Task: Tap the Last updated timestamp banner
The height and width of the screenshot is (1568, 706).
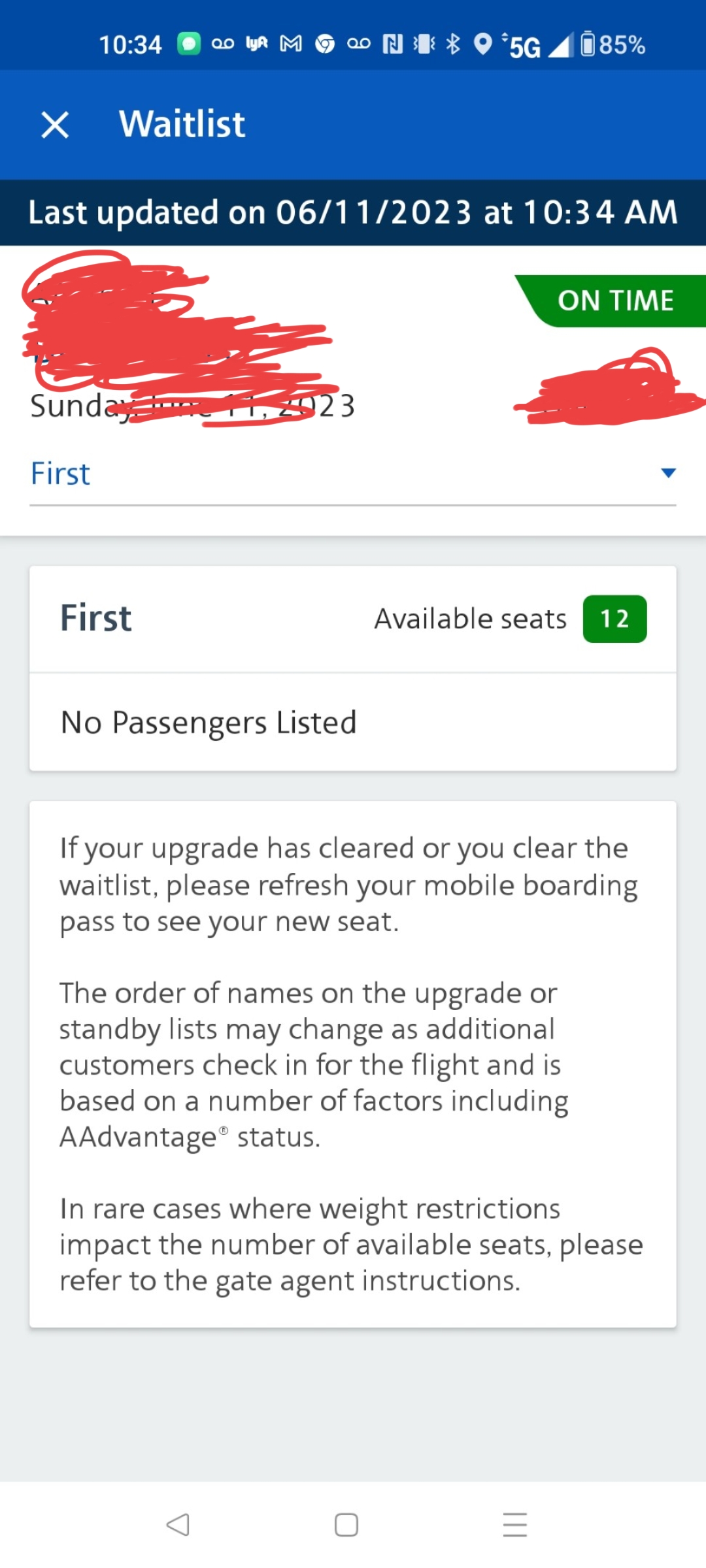Action: [x=353, y=213]
